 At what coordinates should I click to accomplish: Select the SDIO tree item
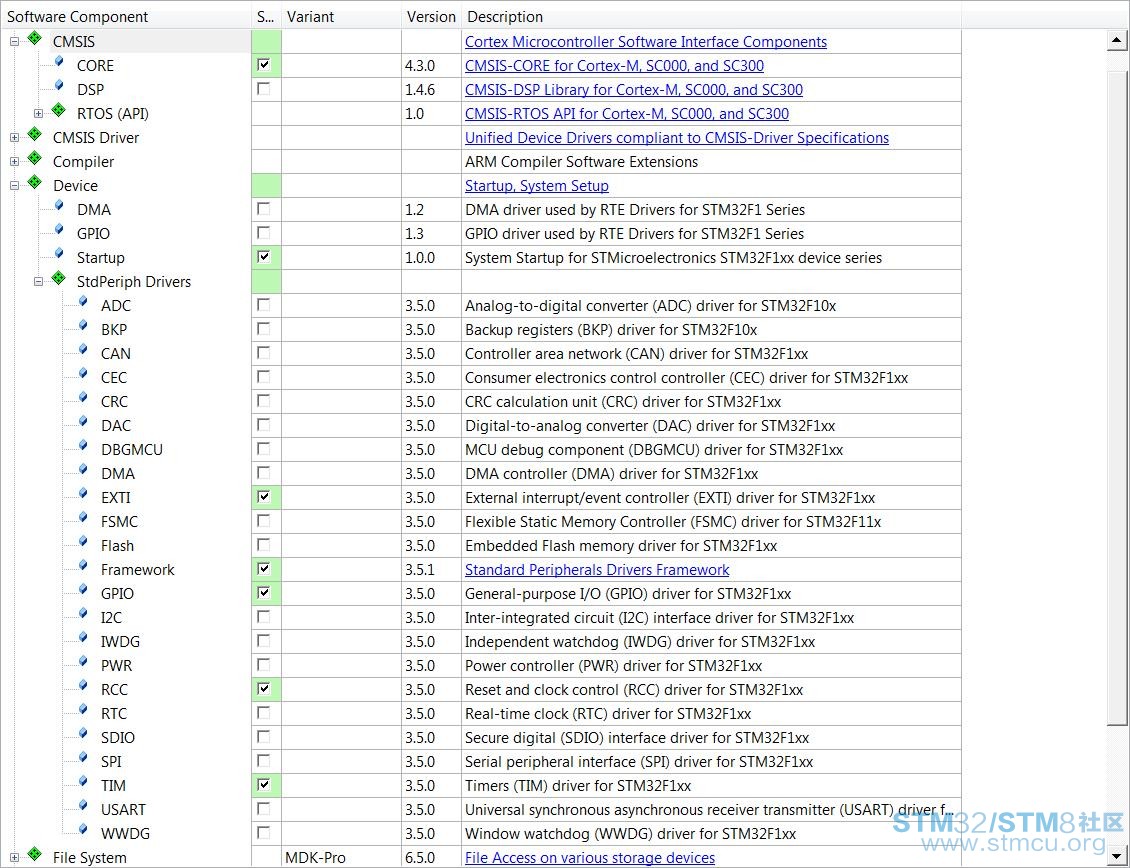117,738
